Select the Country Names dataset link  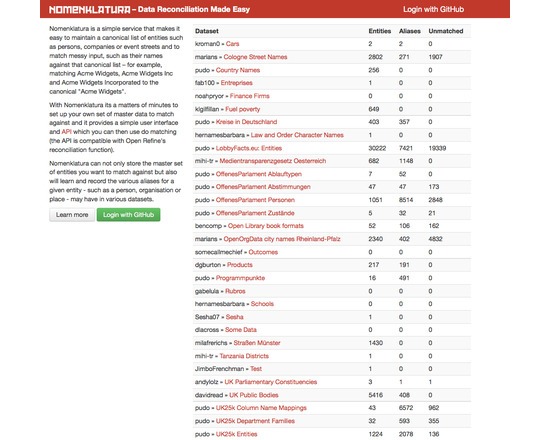(238, 70)
